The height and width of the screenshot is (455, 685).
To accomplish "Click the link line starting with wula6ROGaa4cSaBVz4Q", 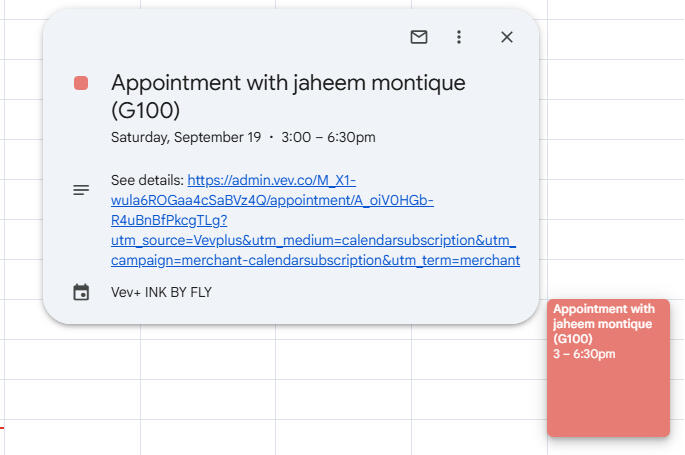I will pos(272,200).
